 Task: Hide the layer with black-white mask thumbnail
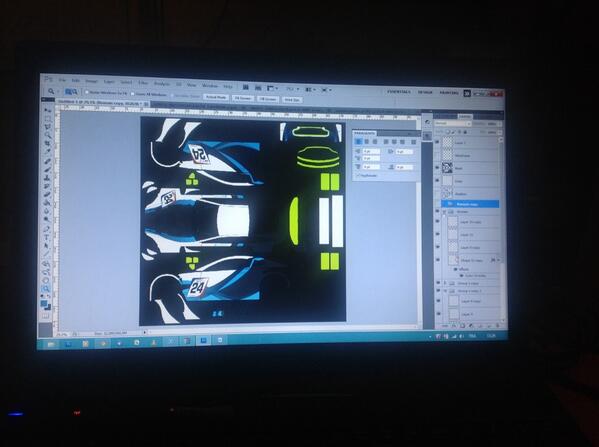click(x=438, y=167)
